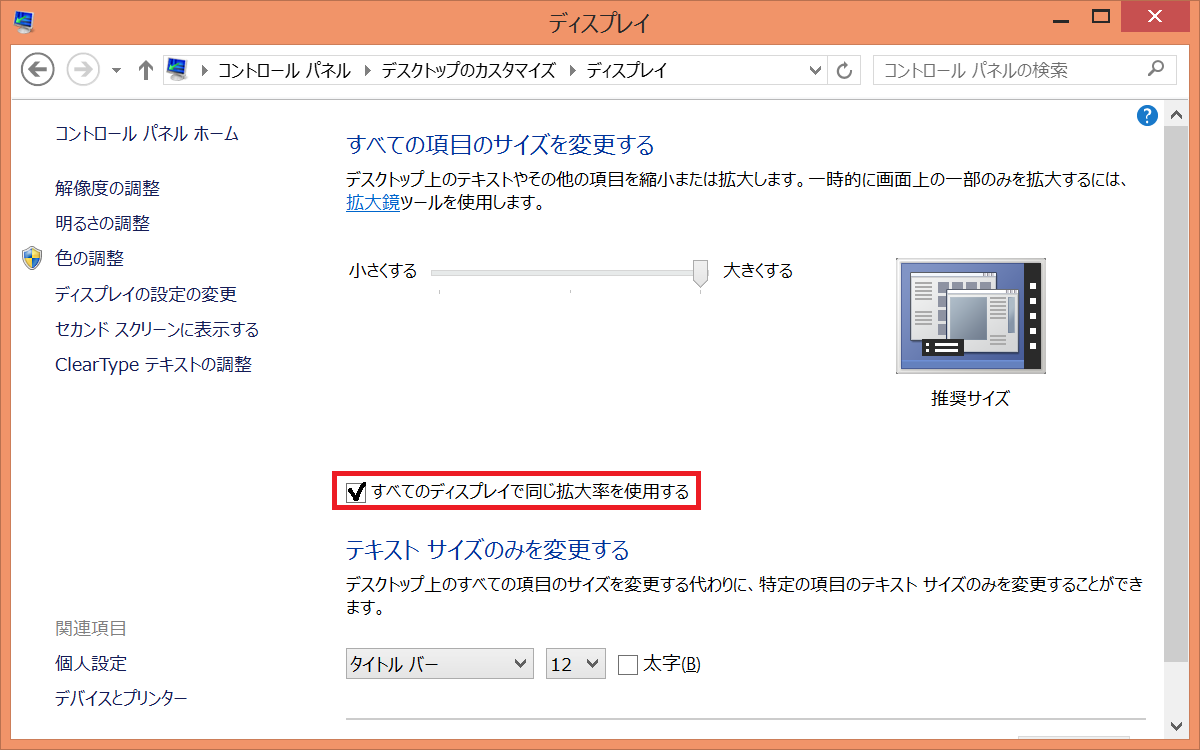
Task: Click the すべての項目のサイズを変更する heading
Action: point(500,145)
